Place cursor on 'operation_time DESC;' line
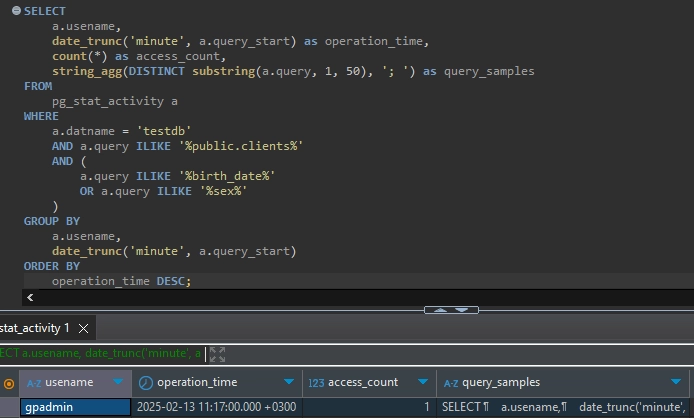Screen dimensions: 694x418 tap(121, 281)
